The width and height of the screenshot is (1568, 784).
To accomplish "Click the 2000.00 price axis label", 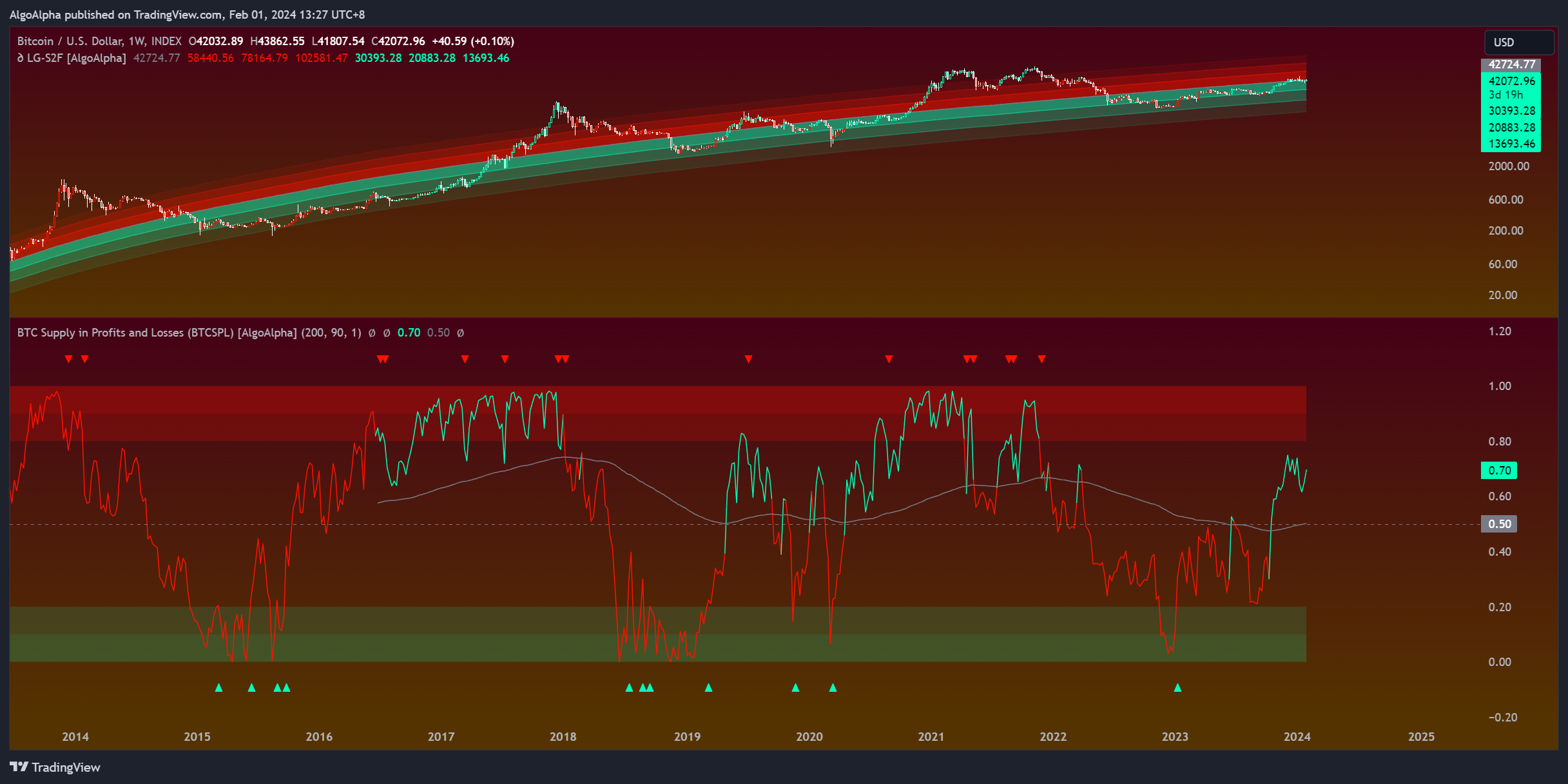I will [x=1509, y=166].
